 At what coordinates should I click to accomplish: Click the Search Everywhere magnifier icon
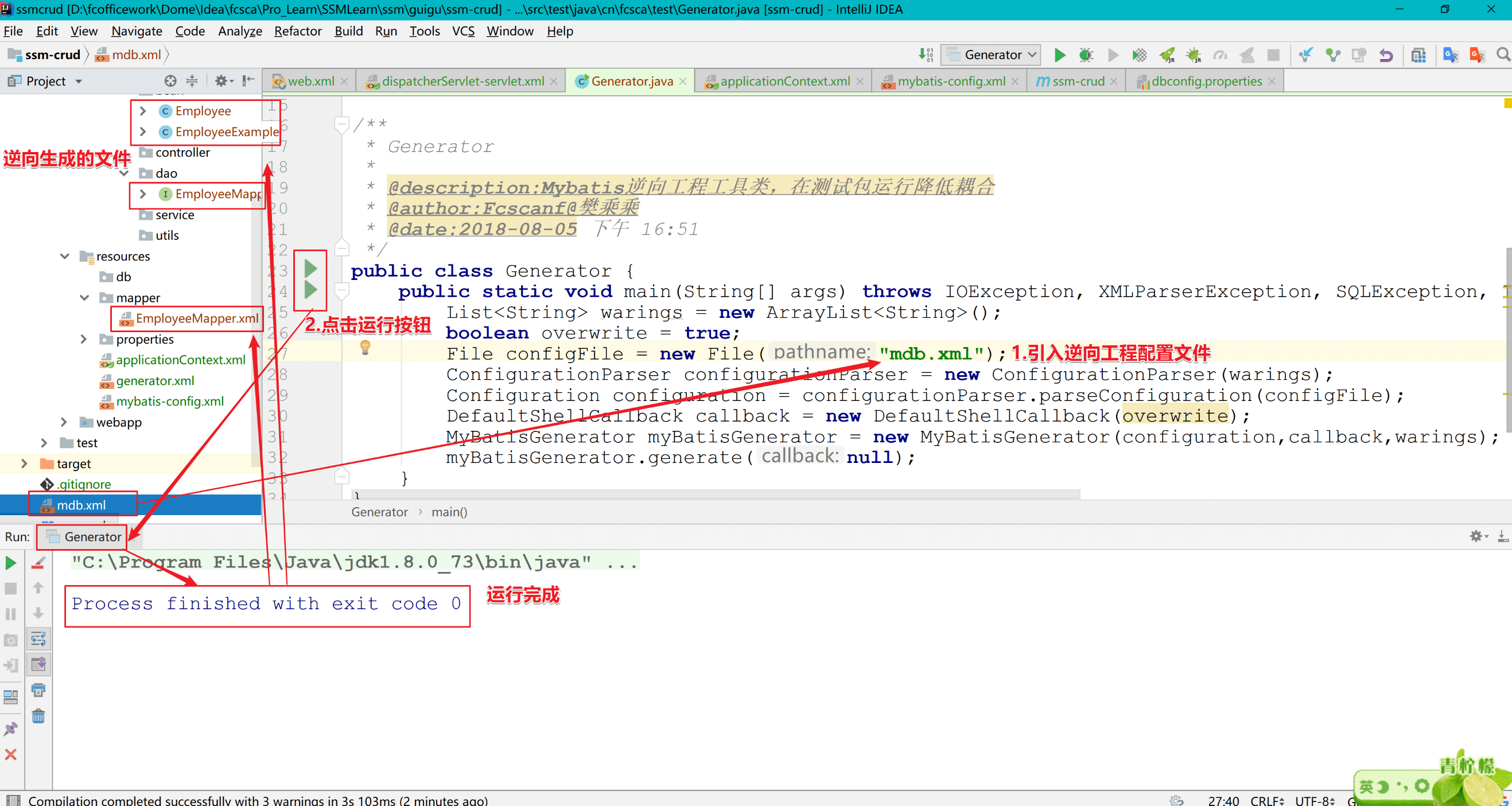point(1503,54)
